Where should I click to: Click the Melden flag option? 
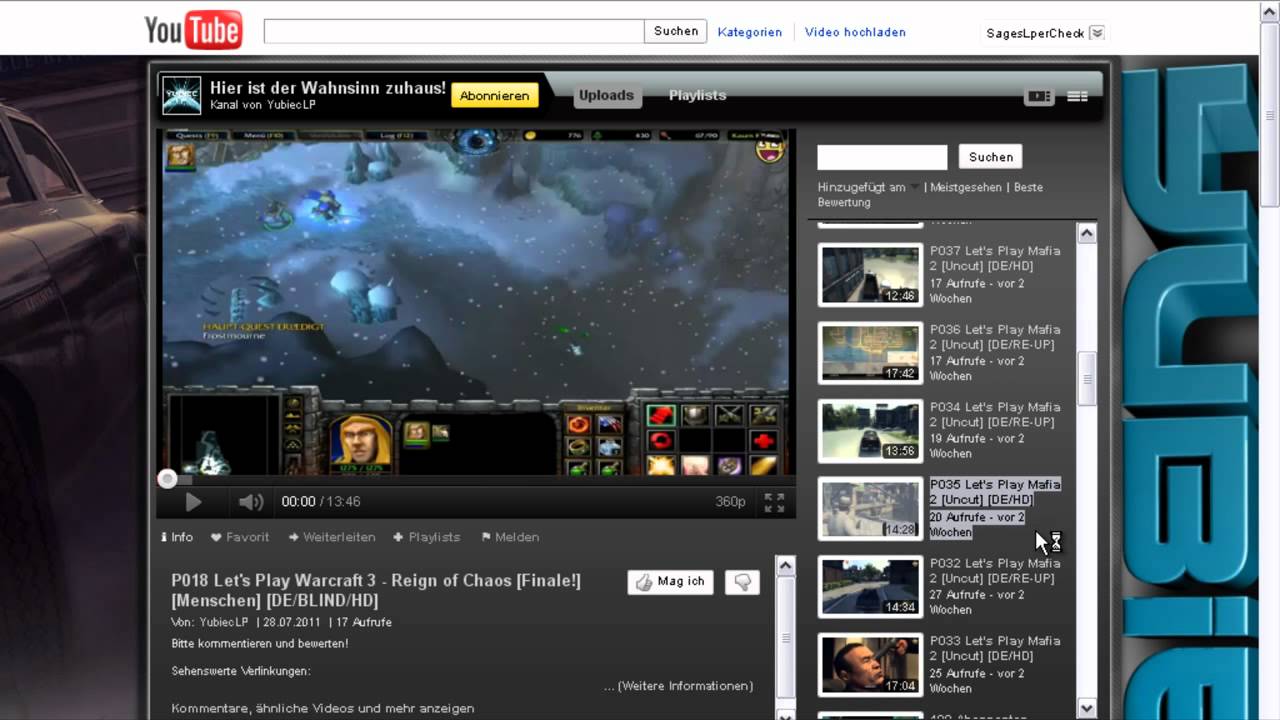pos(510,537)
